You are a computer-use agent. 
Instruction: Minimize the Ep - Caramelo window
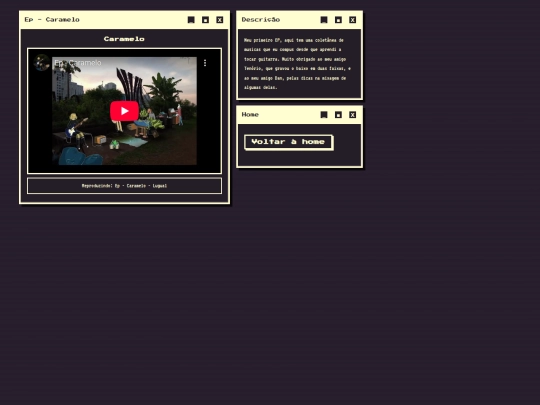coord(191,20)
